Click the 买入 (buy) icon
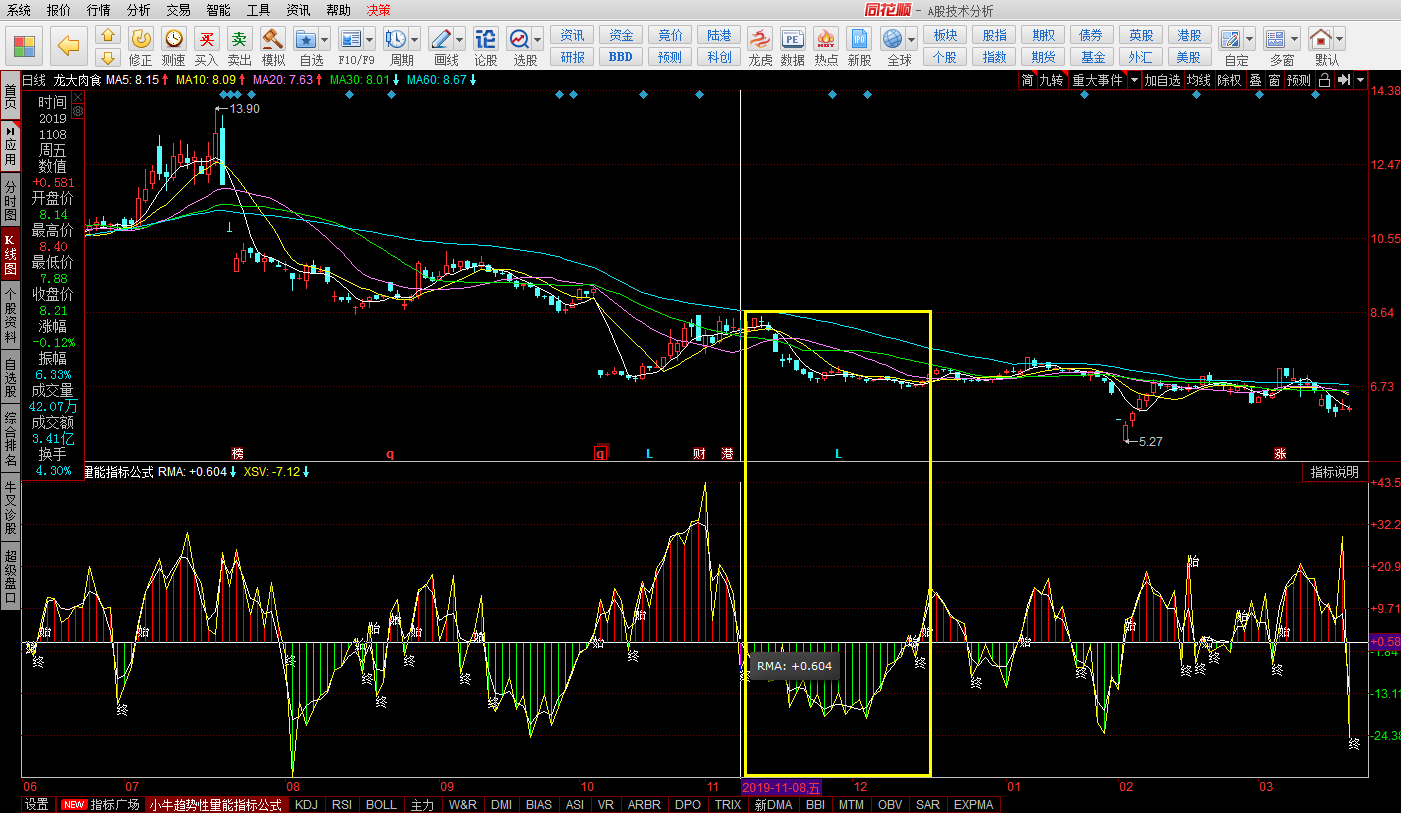This screenshot has width=1401, height=813. click(206, 39)
